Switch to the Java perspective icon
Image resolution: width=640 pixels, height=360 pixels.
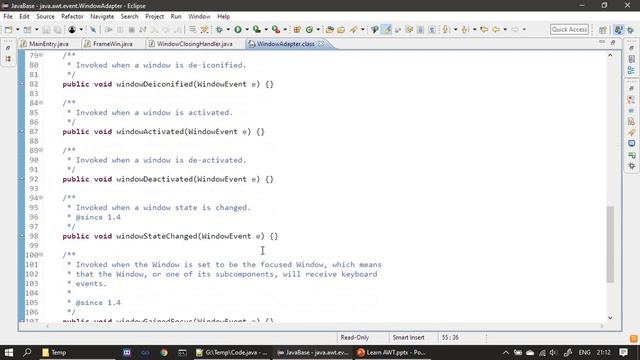pyautogui.click(x=618, y=30)
